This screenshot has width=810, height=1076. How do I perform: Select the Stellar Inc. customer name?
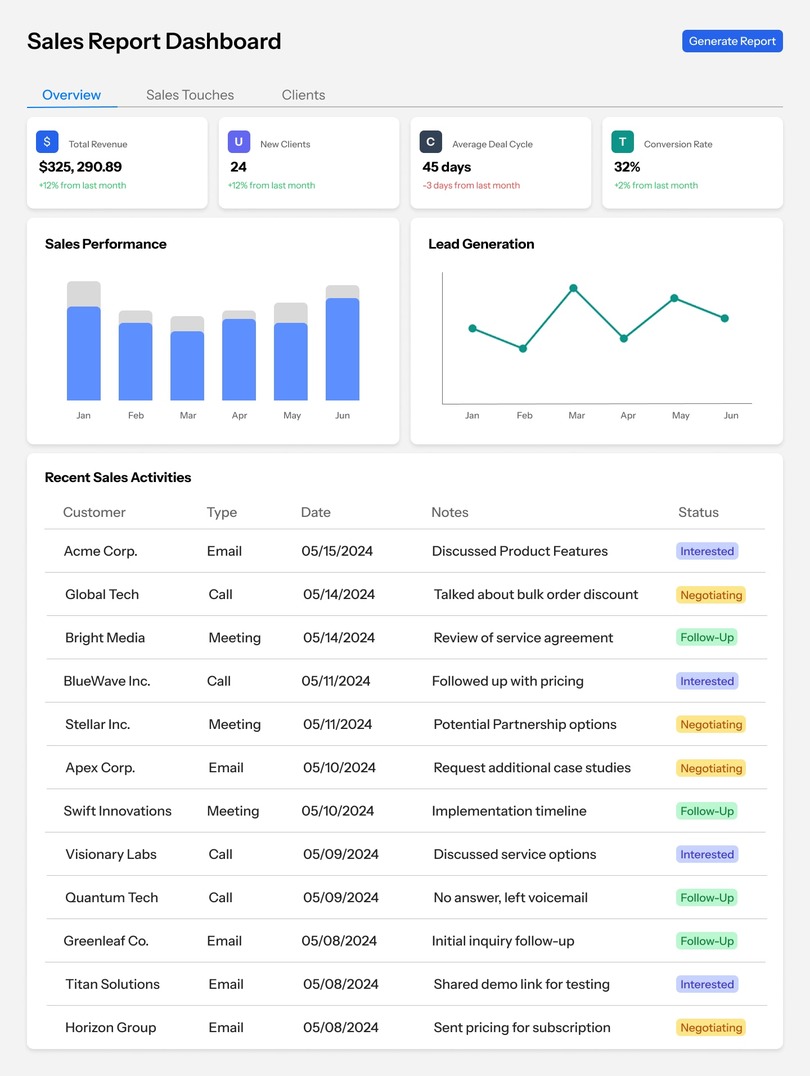97,724
